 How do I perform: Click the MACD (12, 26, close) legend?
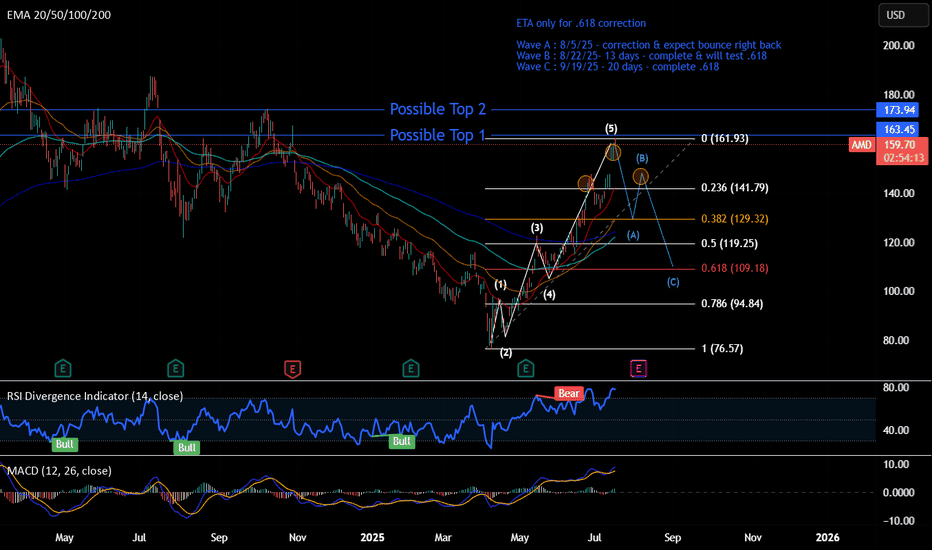pos(58,470)
